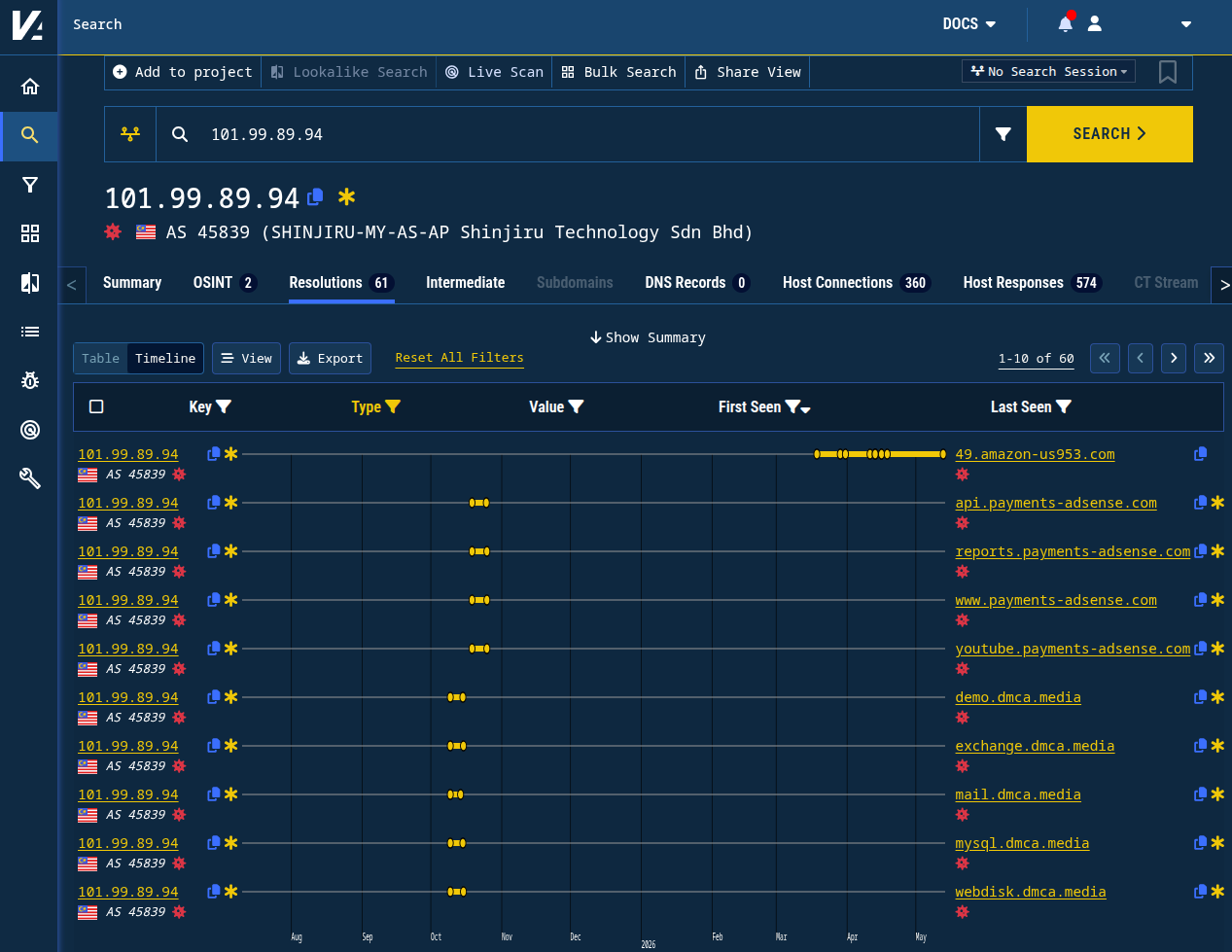The image size is (1232, 952).
Task: Open the wrench tools icon in sidebar
Action: 30,478
